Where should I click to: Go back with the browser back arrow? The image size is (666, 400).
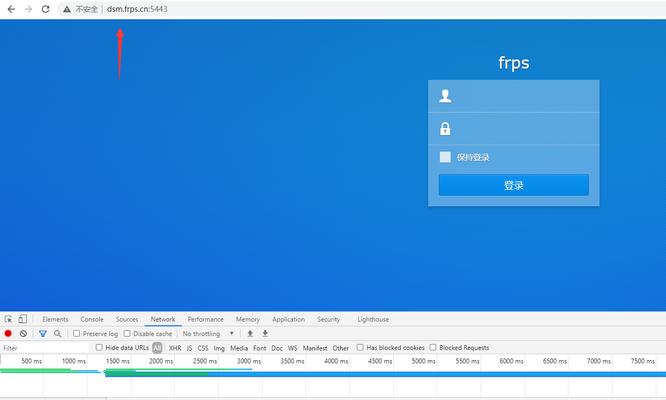click(x=11, y=9)
